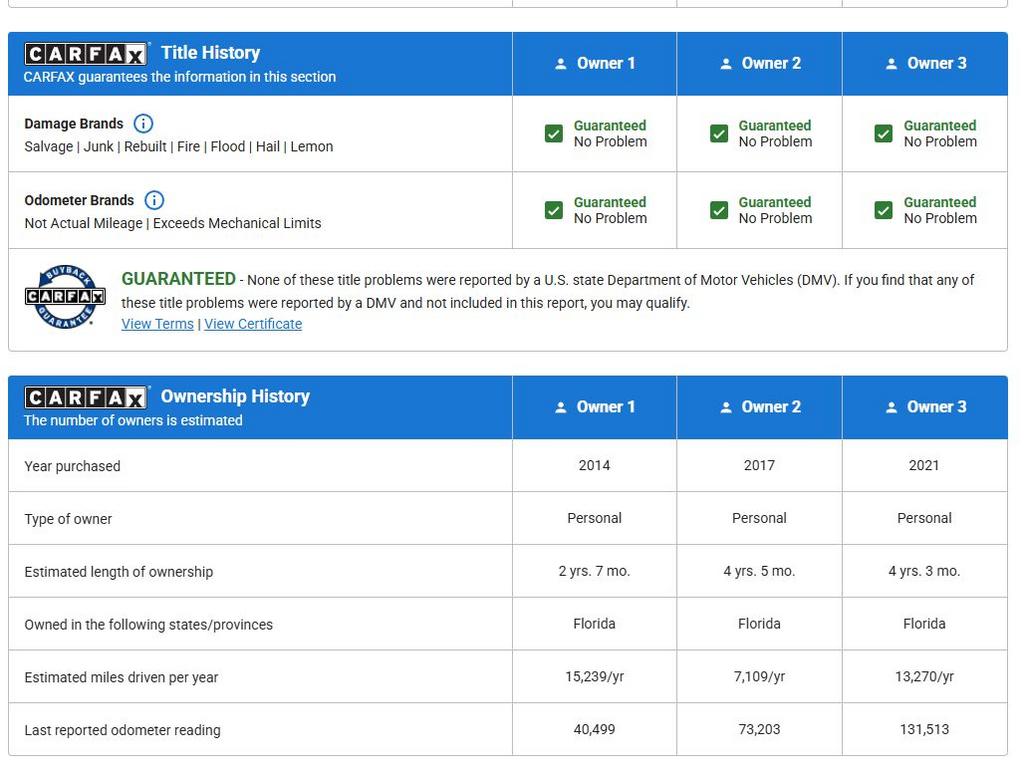Viewport: 1024px width, 774px height.
Task: Click Owner 3 last odometer reading 131,513
Action: point(924,730)
